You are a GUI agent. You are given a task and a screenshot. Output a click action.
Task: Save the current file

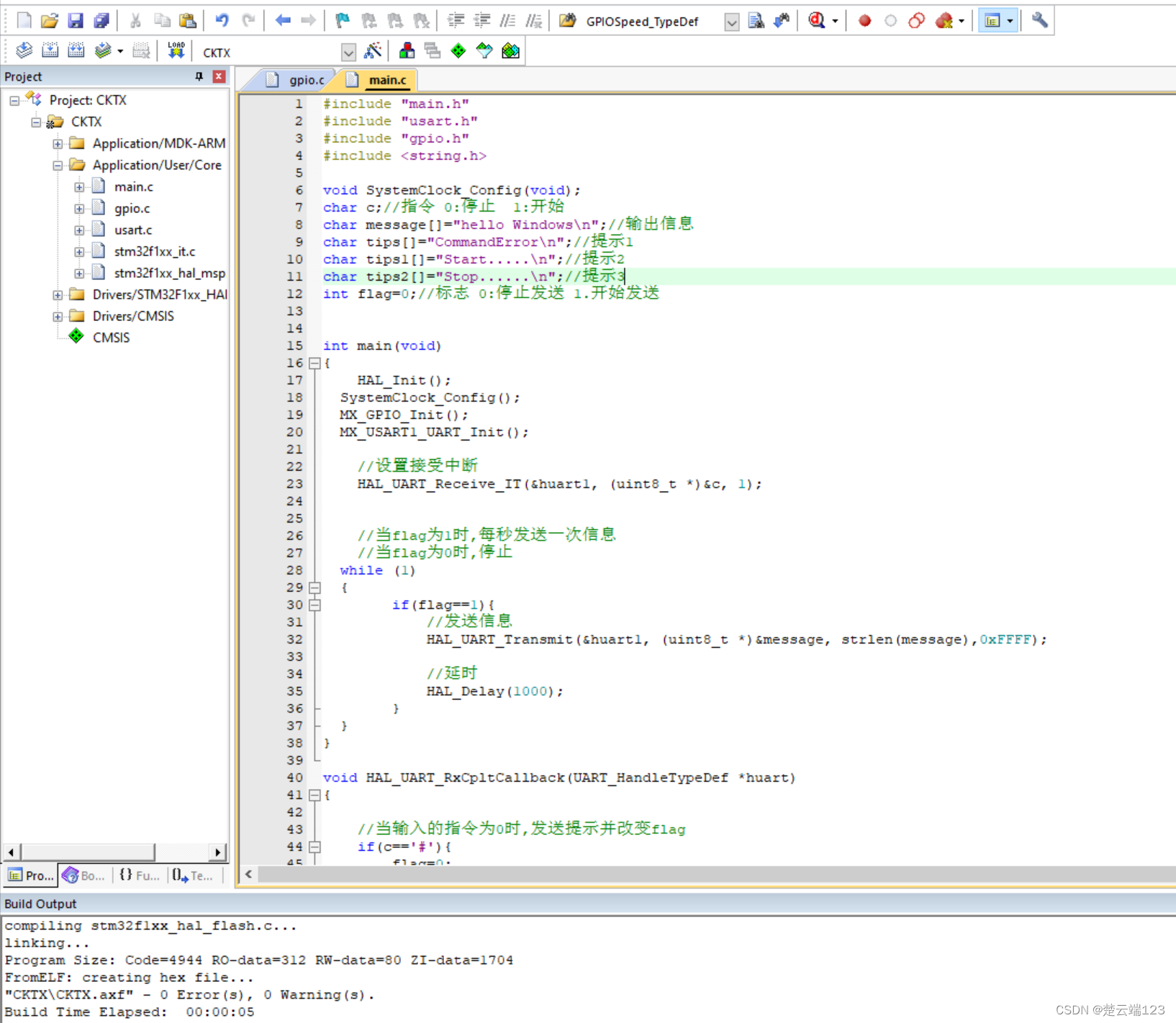[76, 21]
